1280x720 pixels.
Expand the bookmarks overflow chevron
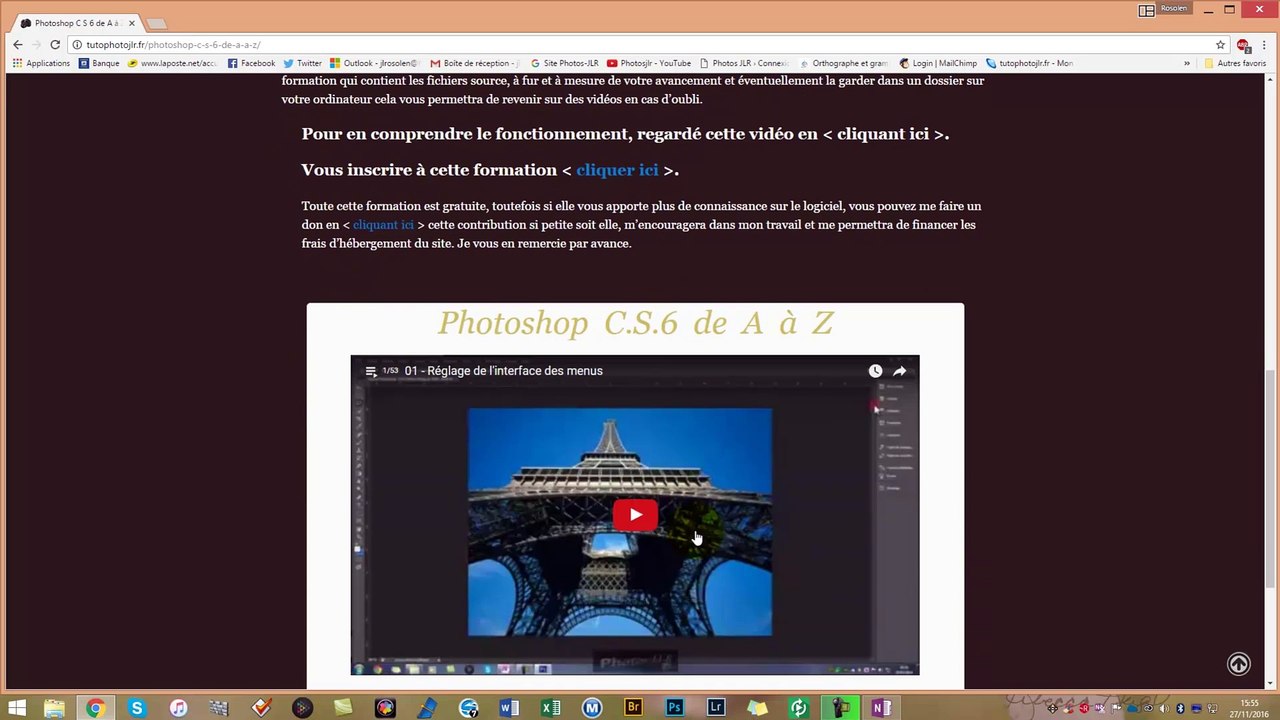coord(1187,63)
